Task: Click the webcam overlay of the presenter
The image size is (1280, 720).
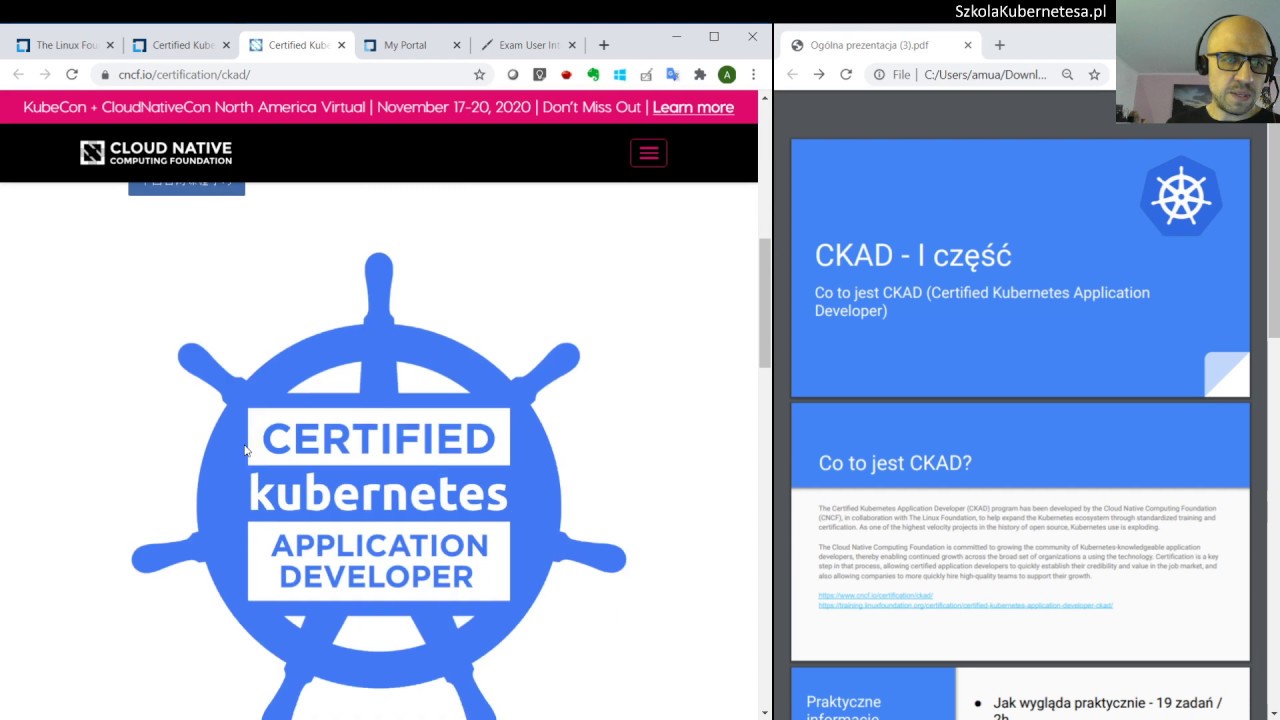Action: [x=1198, y=61]
